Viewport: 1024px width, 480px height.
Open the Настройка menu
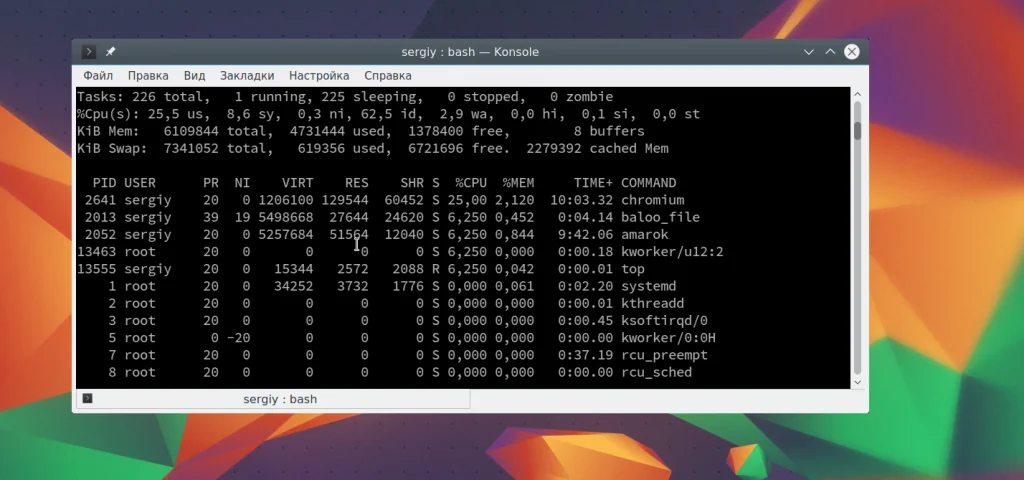(319, 76)
